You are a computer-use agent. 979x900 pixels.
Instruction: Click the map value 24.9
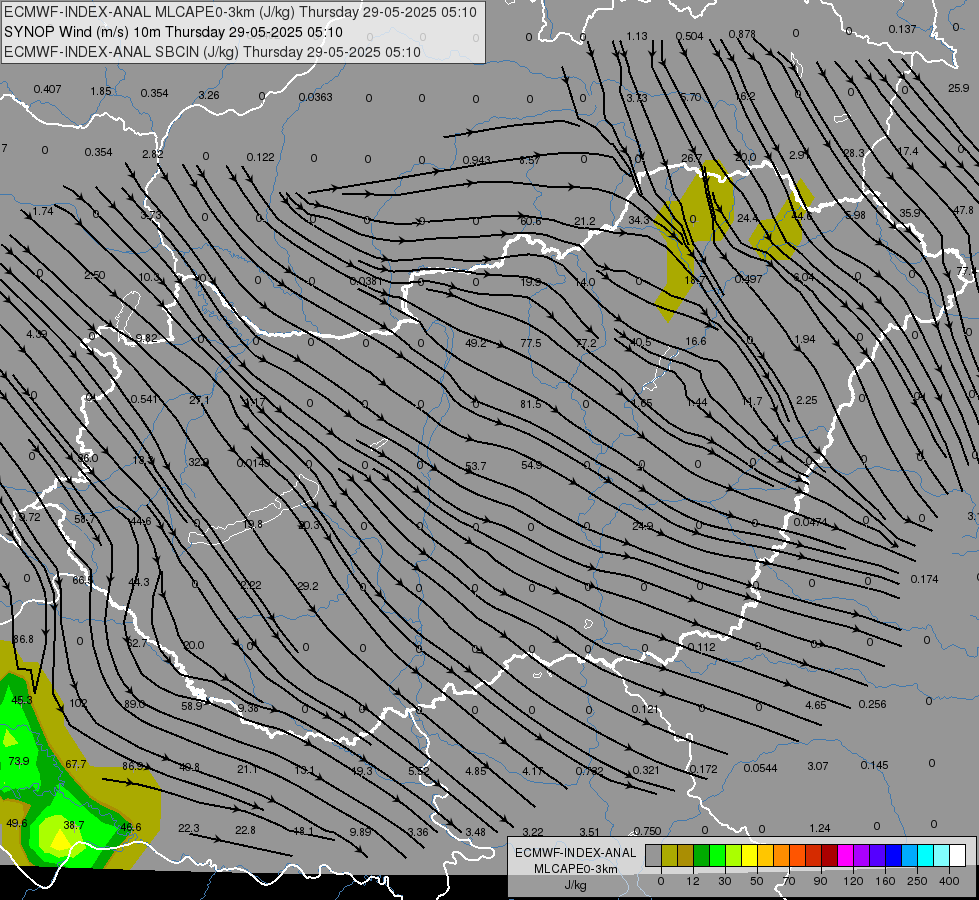tap(642, 526)
